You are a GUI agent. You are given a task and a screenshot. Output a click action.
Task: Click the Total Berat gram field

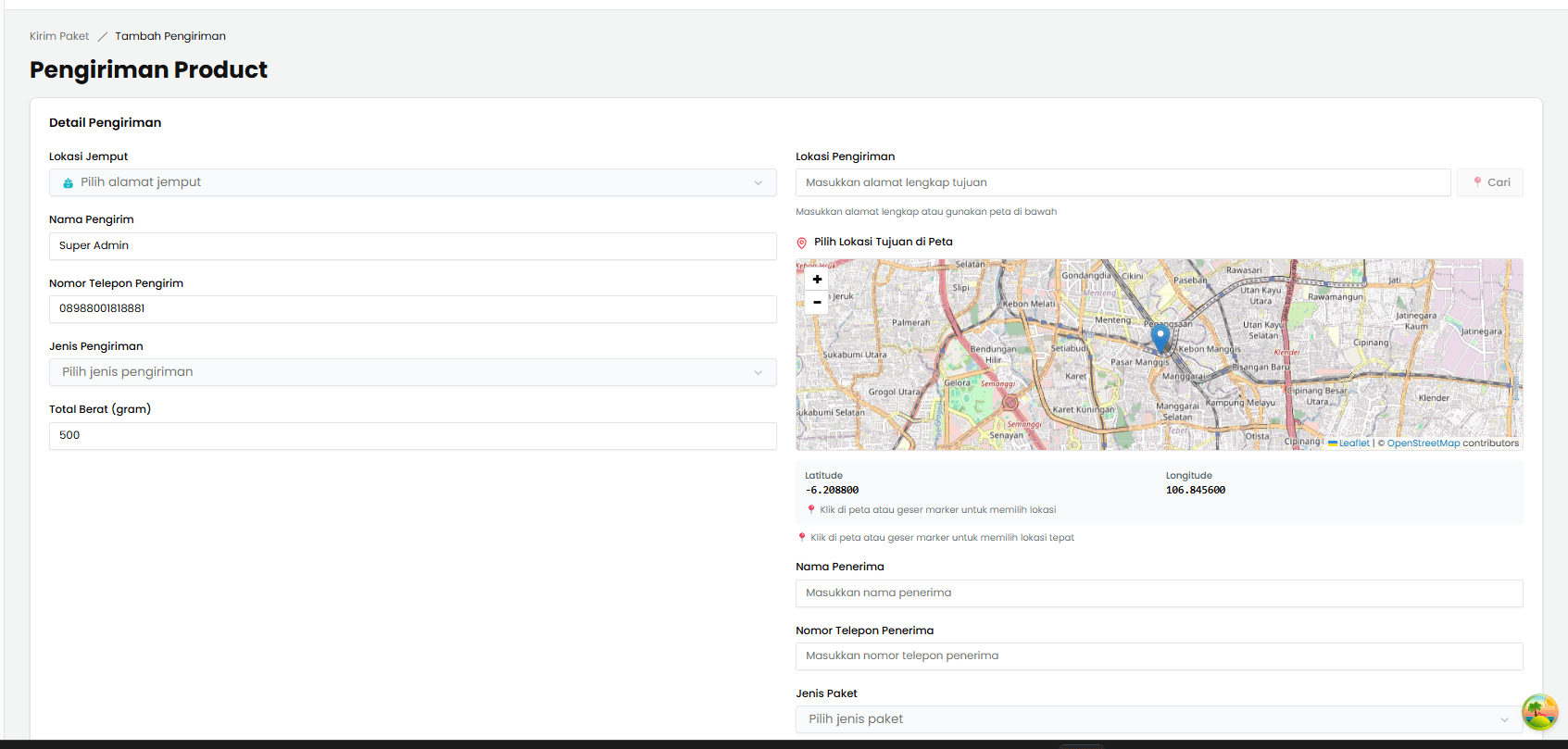coord(413,436)
